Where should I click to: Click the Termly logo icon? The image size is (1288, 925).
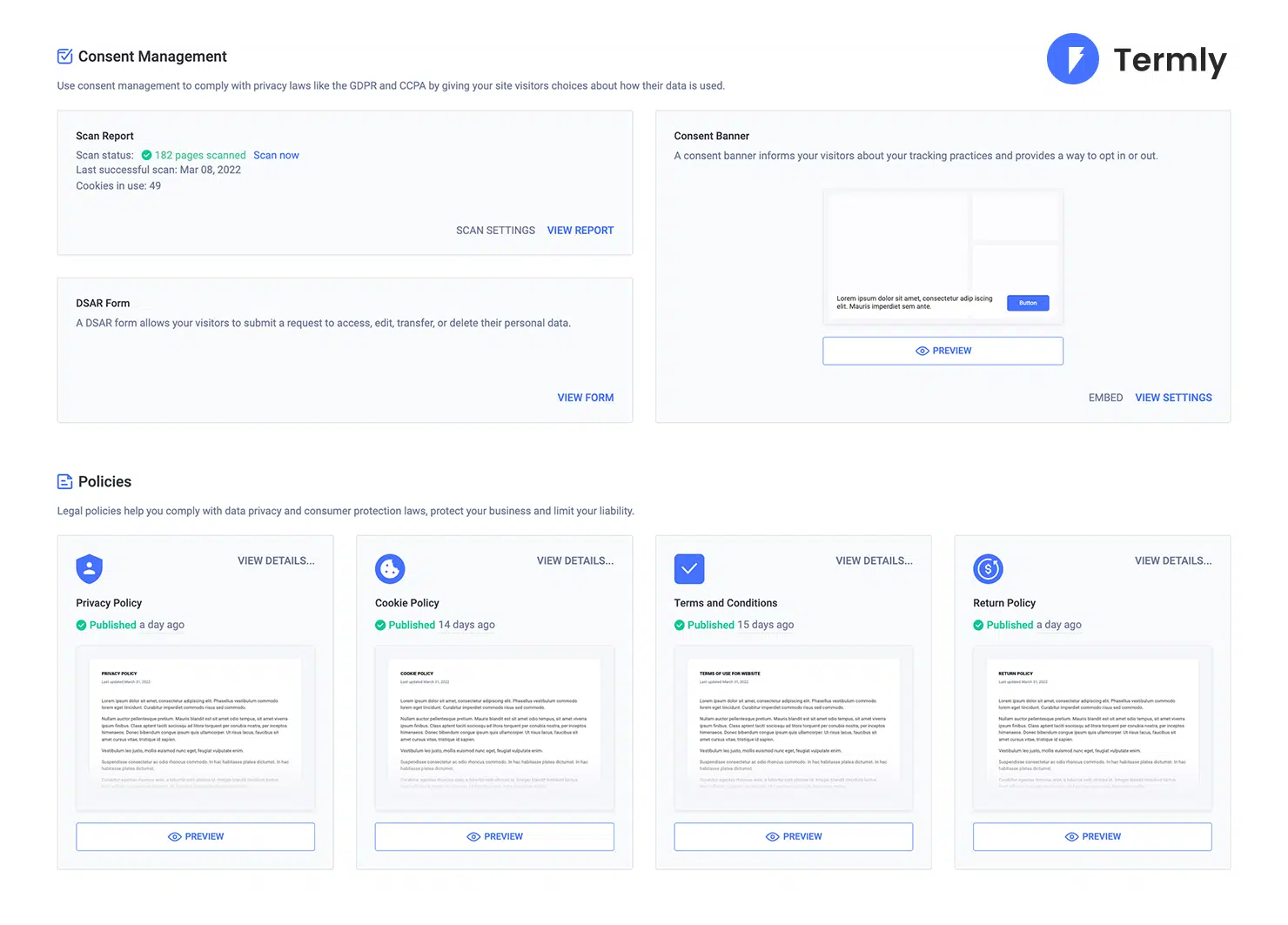(1072, 59)
